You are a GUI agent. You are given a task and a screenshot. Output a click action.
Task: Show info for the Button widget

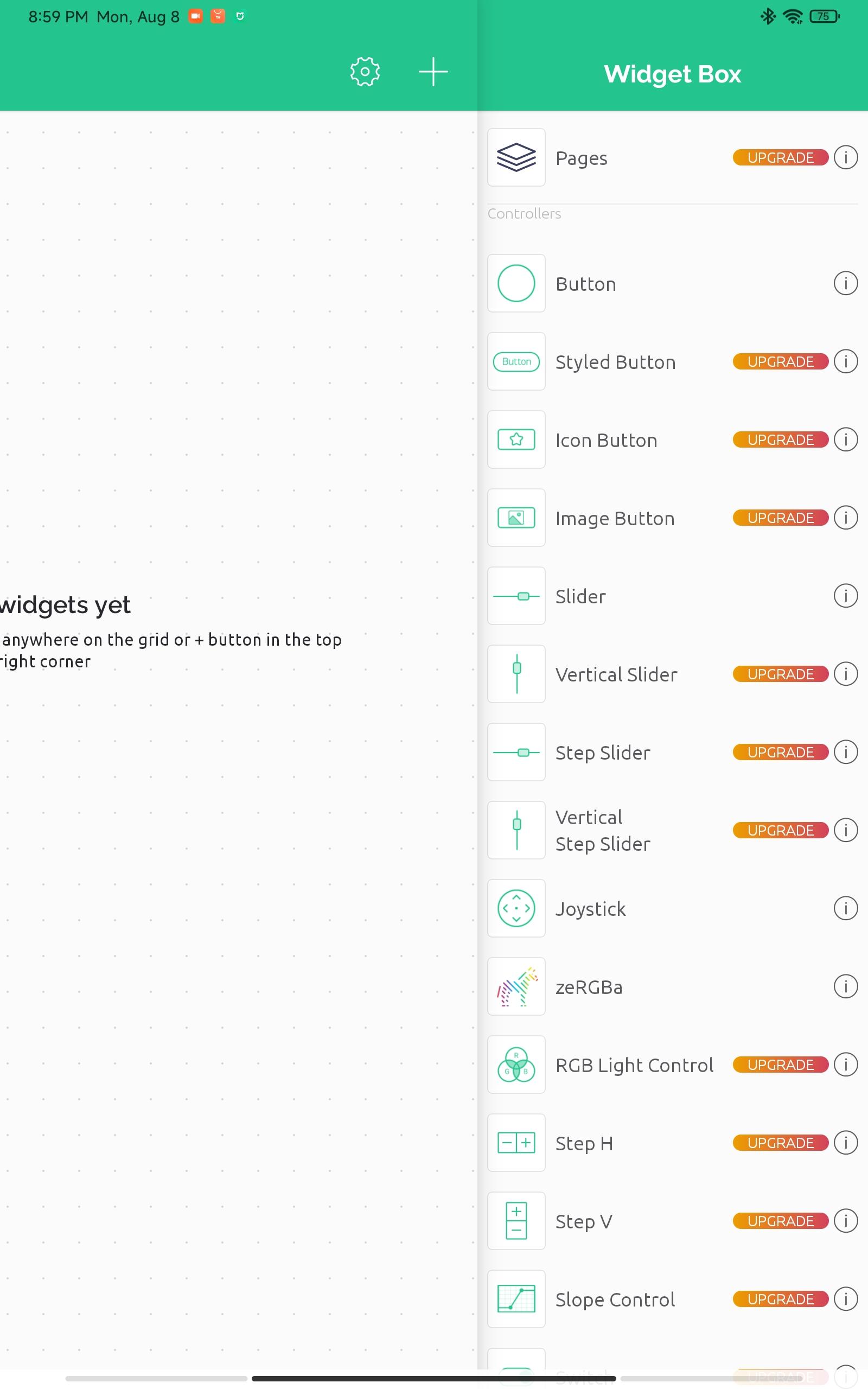pyautogui.click(x=845, y=283)
